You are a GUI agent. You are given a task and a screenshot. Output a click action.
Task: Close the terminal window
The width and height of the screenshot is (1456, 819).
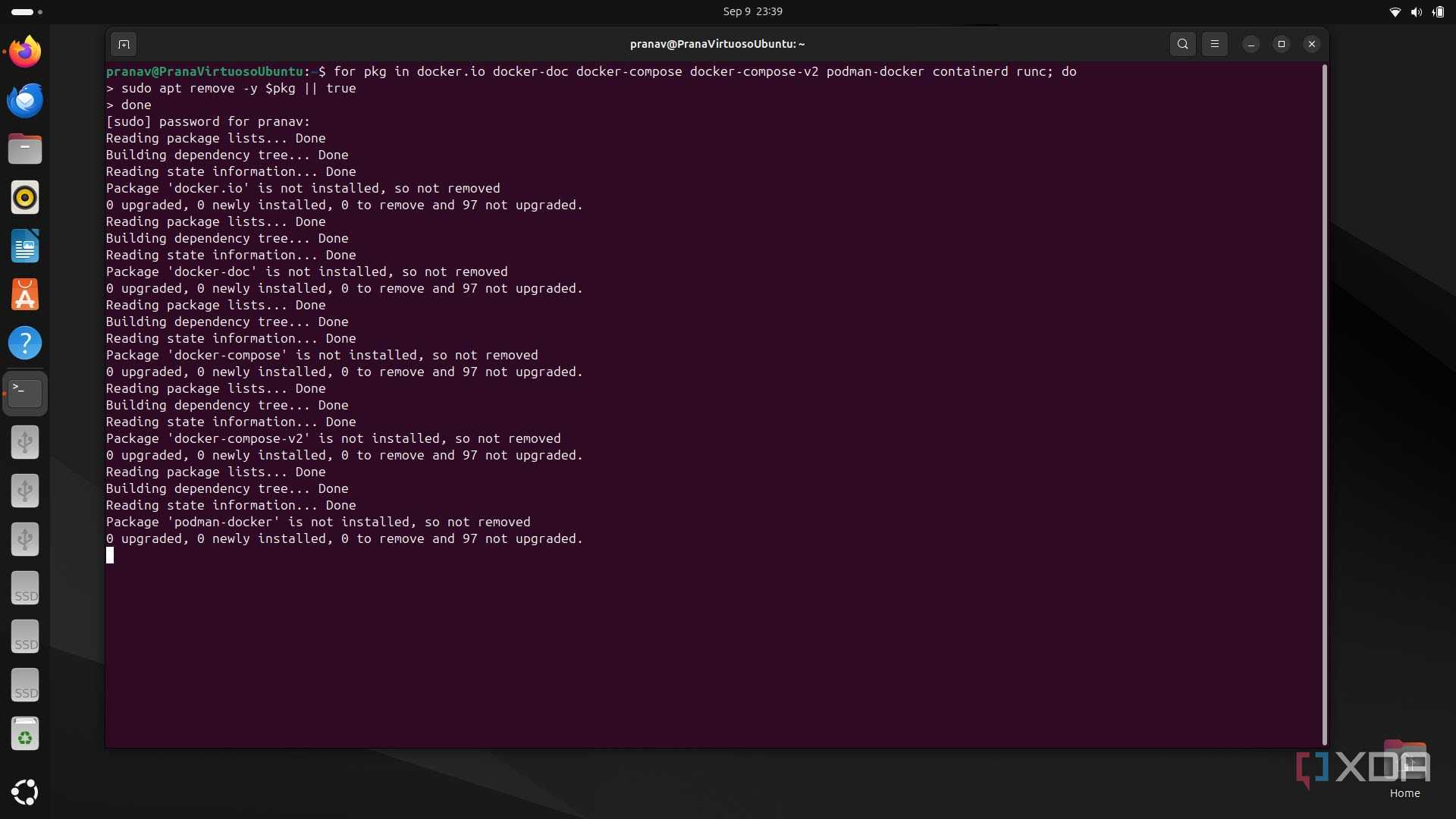point(1312,44)
